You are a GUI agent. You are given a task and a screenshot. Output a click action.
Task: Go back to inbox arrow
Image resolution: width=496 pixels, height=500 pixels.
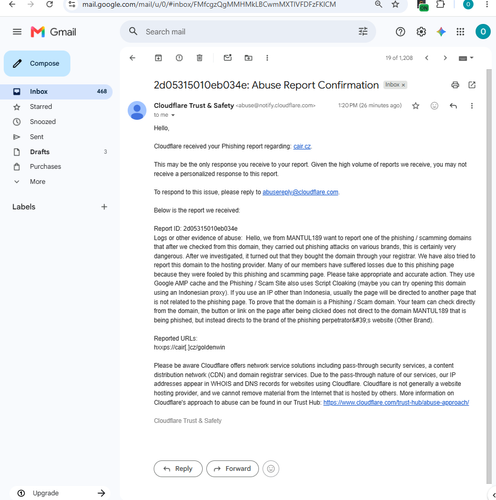click(x=132, y=58)
